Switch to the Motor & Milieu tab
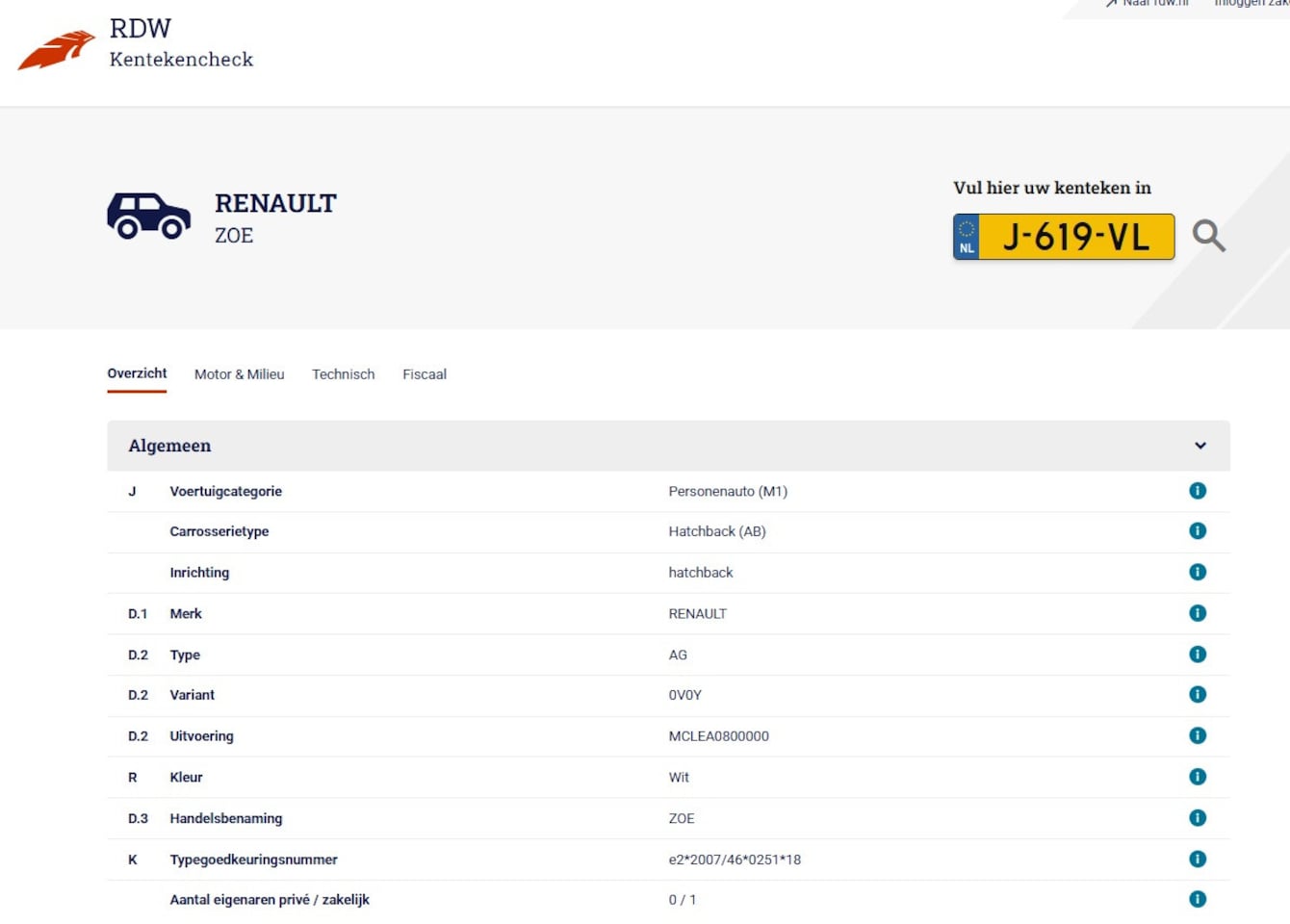Image resolution: width=1290 pixels, height=924 pixels. pos(239,374)
